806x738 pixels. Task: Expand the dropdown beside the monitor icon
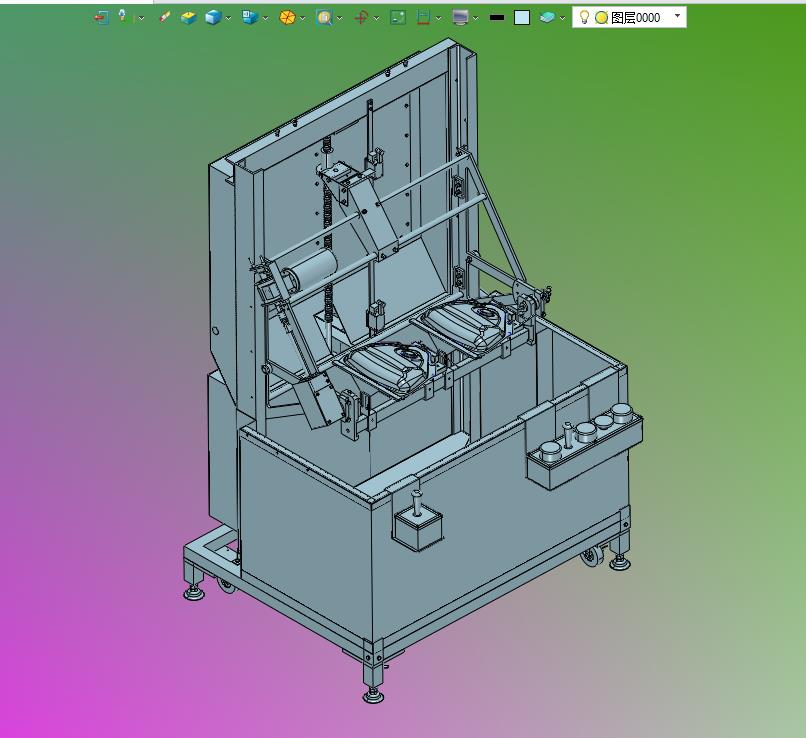pos(476,18)
